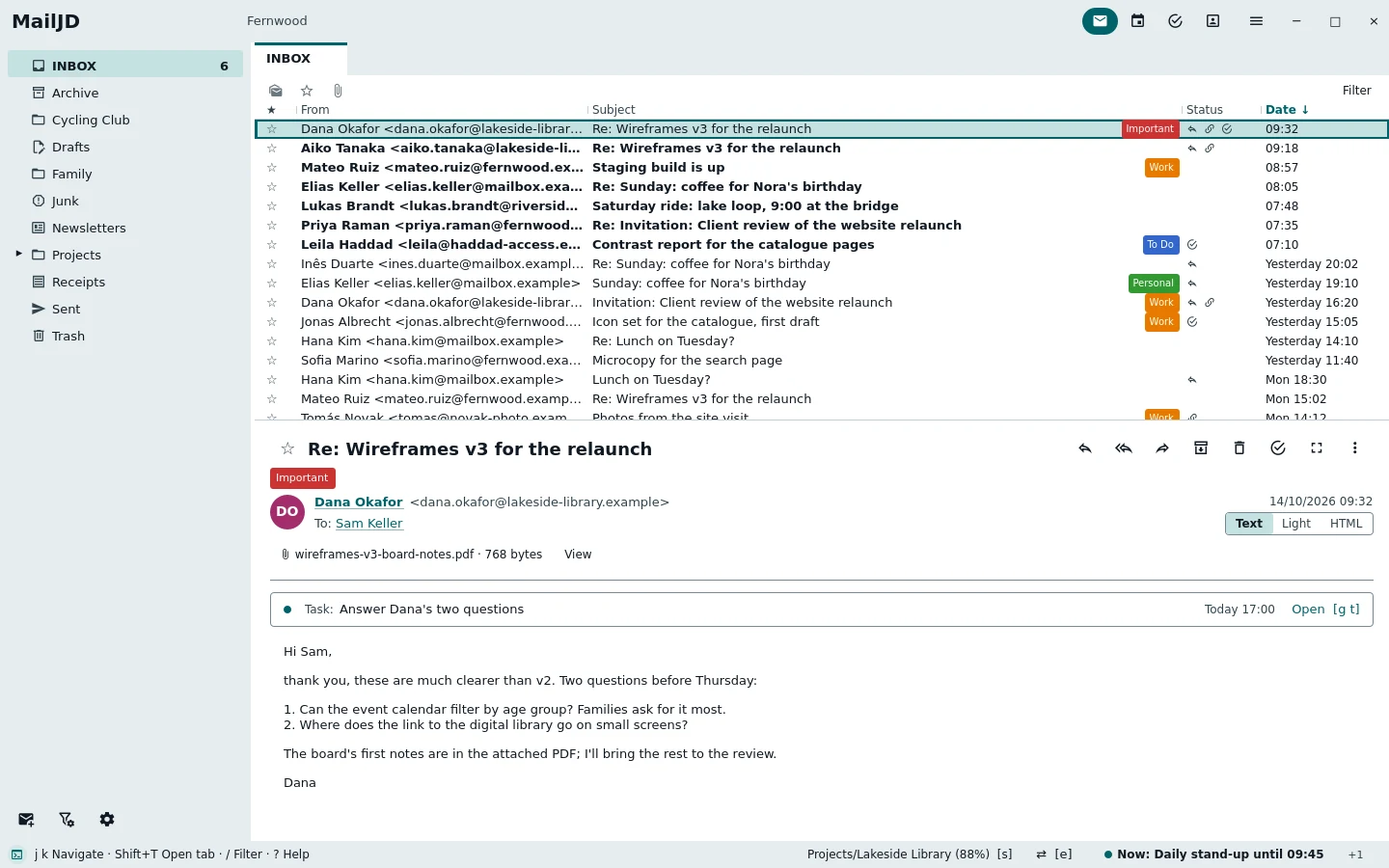Delete the open message with trash icon

1239,448
